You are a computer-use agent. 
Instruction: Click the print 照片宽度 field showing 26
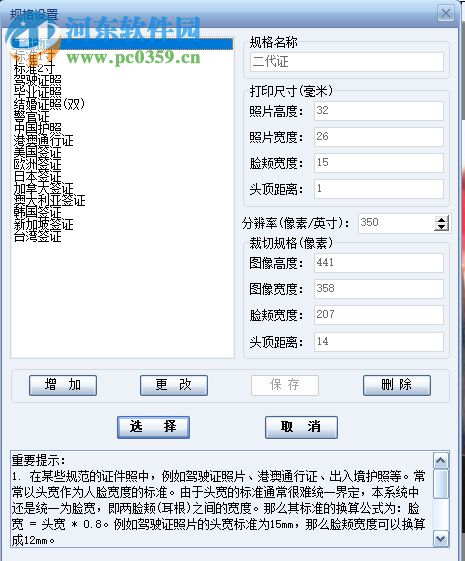pyautogui.click(x=379, y=137)
